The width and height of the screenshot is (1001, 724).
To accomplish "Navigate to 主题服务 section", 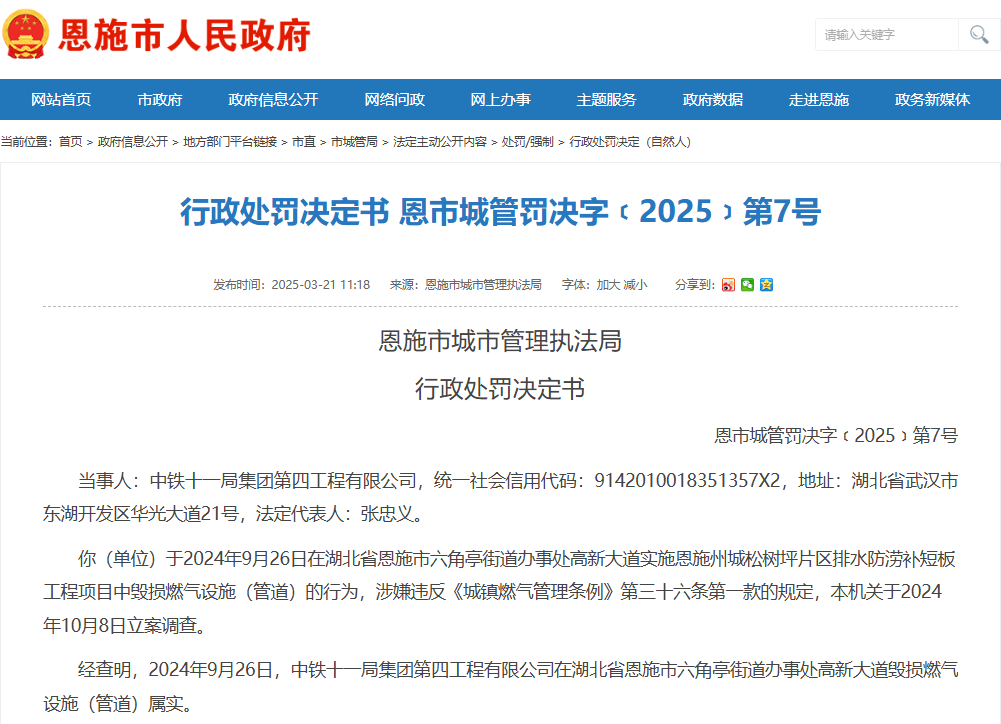I will (x=607, y=100).
